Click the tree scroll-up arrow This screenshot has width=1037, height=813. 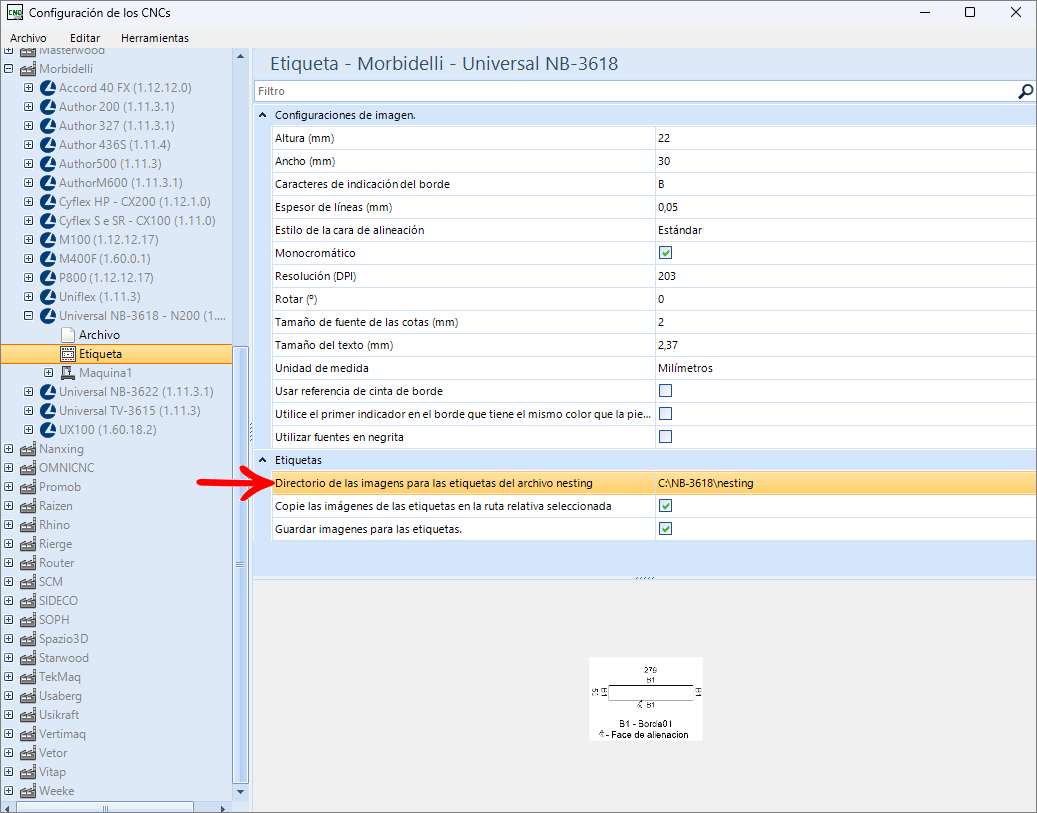click(x=240, y=56)
